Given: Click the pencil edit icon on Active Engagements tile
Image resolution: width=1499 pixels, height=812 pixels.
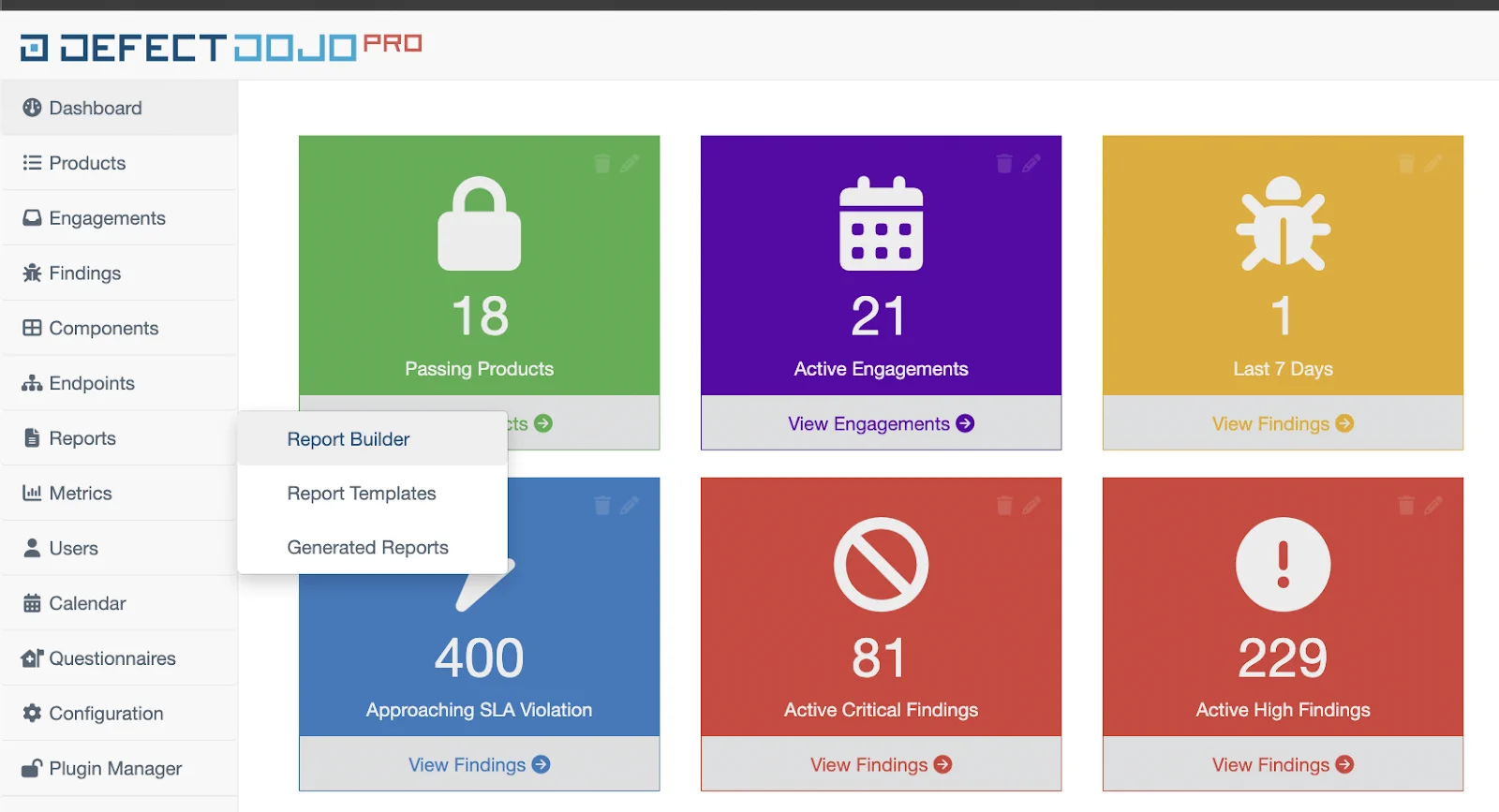Looking at the screenshot, I should tap(1031, 164).
